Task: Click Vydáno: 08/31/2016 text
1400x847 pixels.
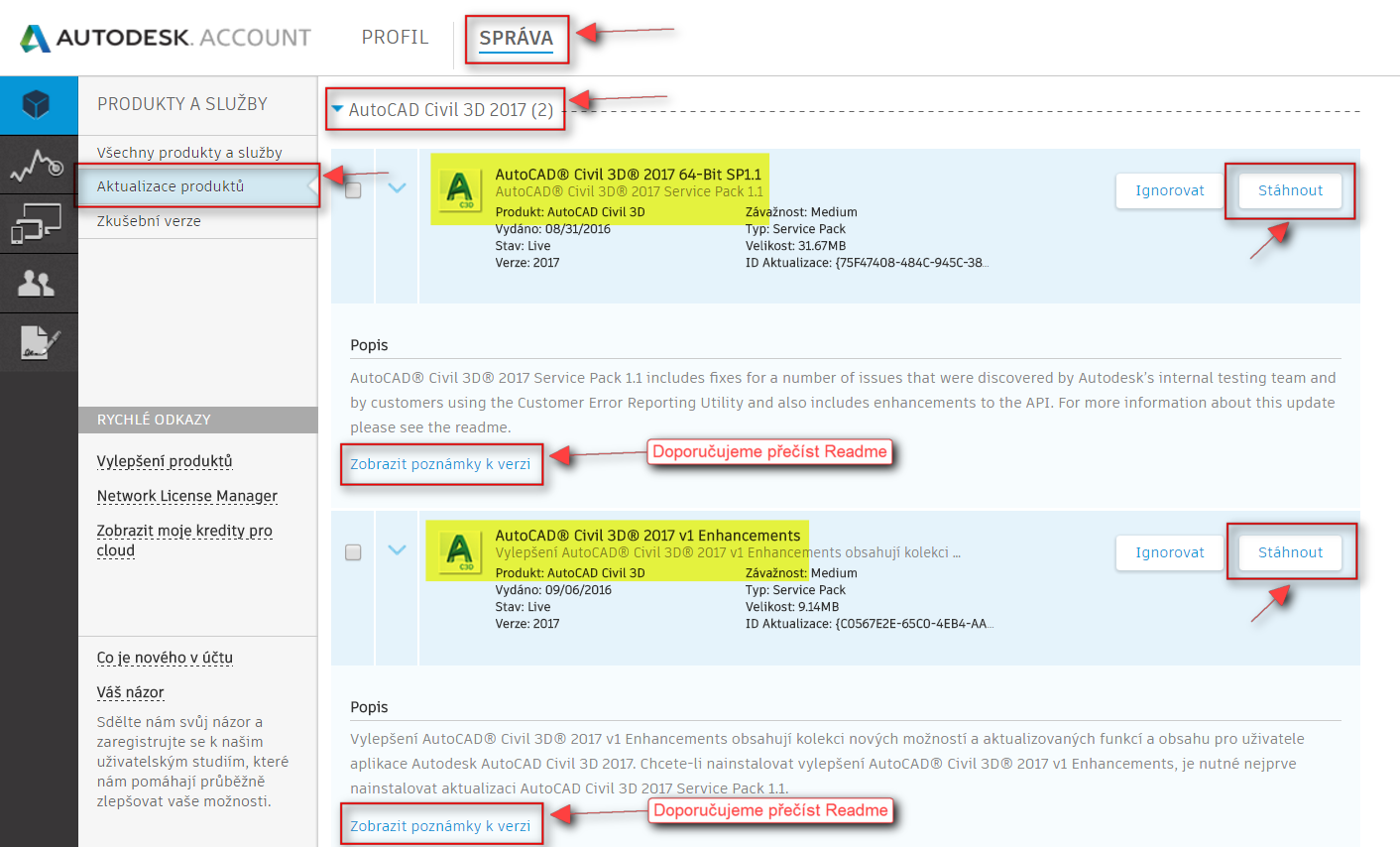Action: [x=552, y=229]
